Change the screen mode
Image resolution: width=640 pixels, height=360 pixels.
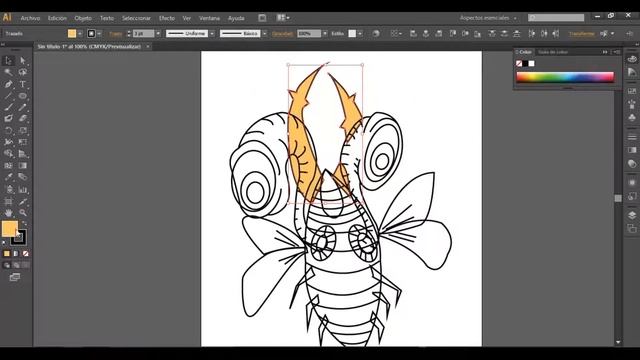pos(15,278)
